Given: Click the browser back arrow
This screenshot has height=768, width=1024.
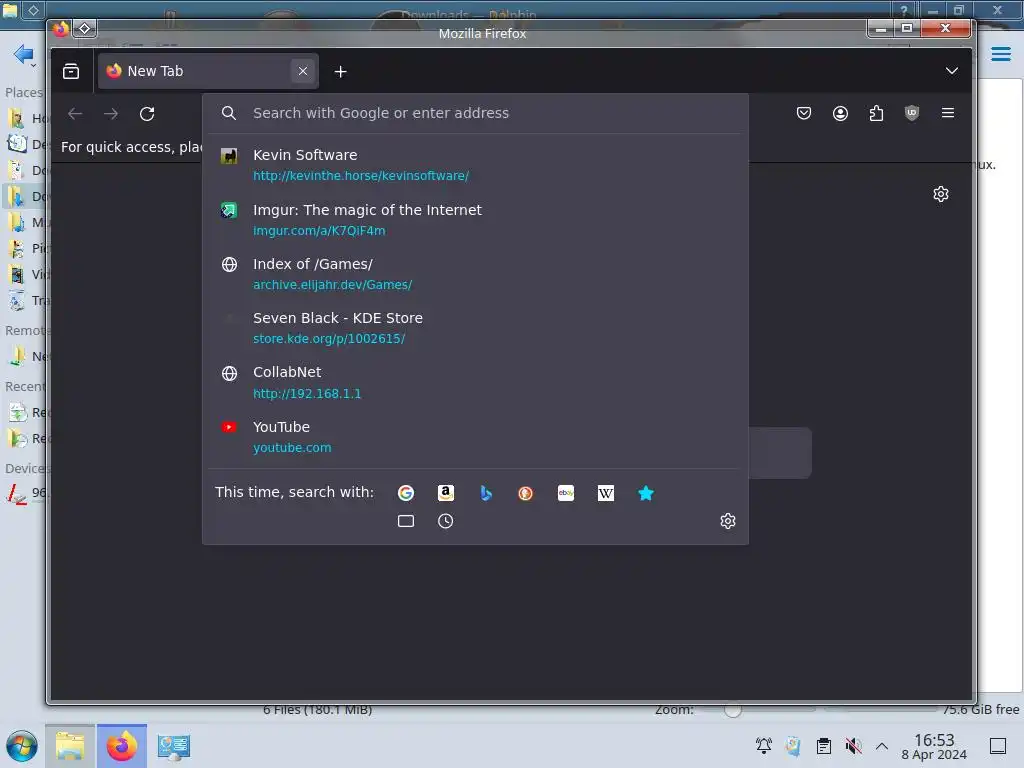Looking at the screenshot, I should click(75, 114).
